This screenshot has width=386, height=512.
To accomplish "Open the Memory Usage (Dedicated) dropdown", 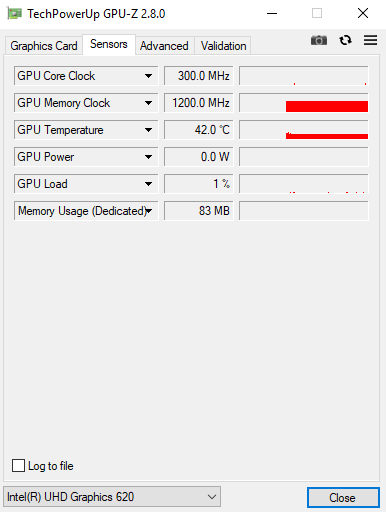I will 149,211.
